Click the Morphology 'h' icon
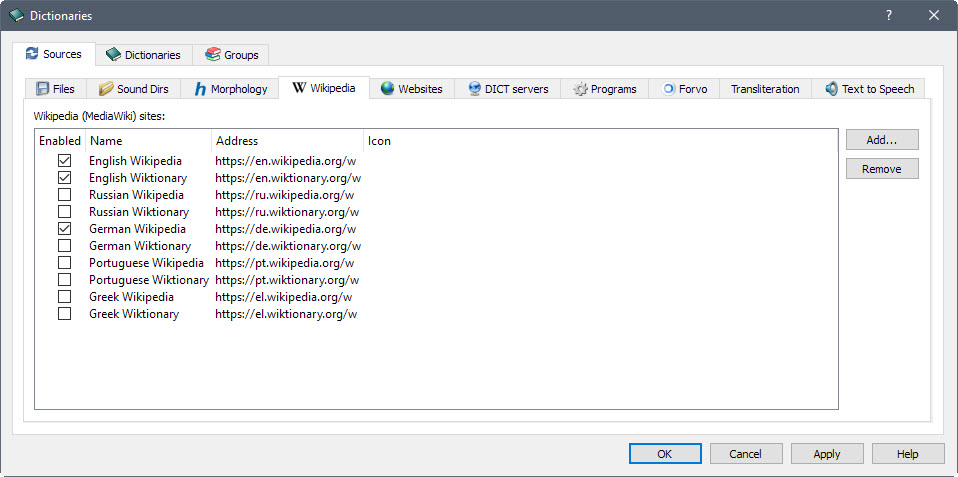 [200, 89]
